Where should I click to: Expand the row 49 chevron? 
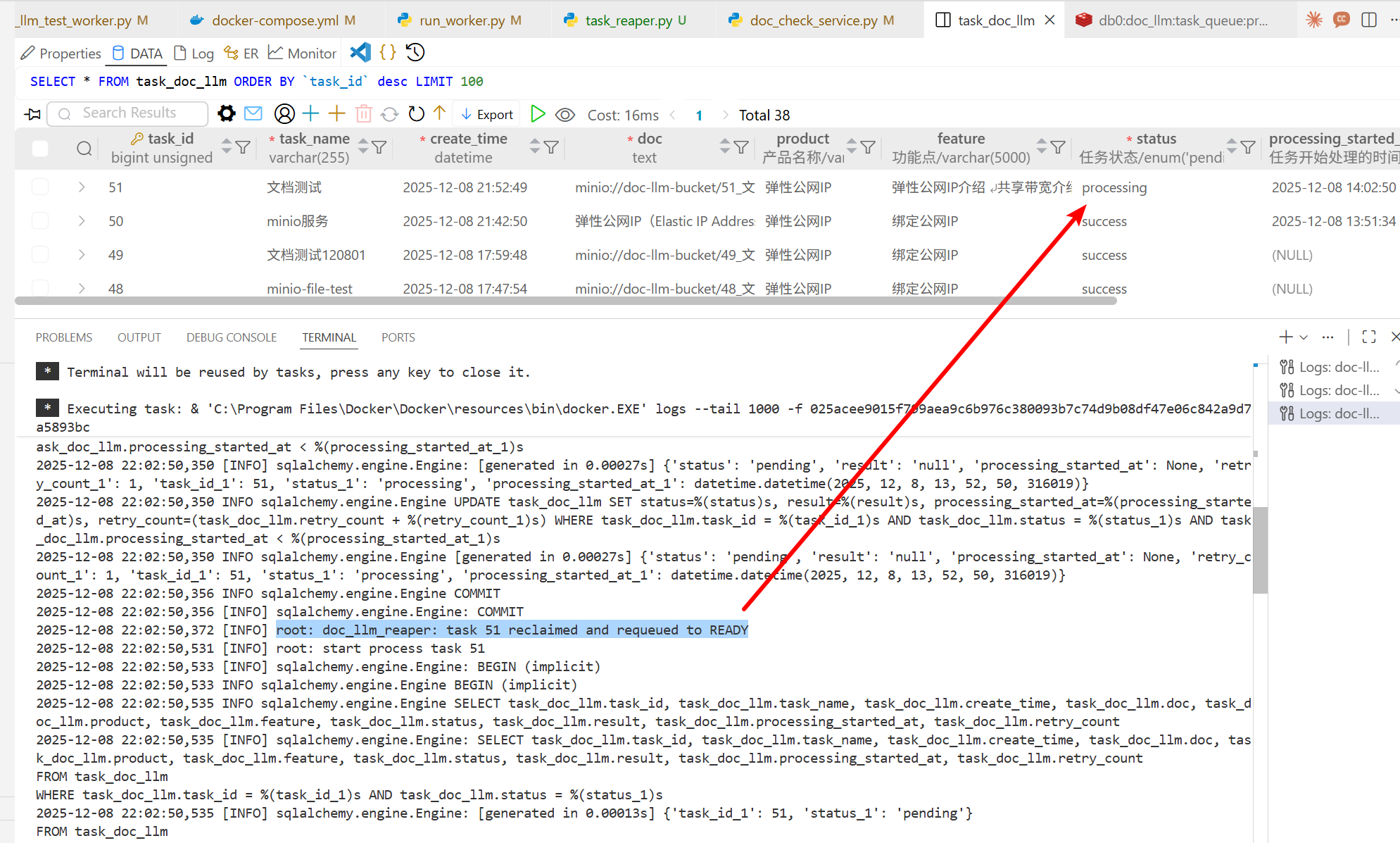click(82, 255)
